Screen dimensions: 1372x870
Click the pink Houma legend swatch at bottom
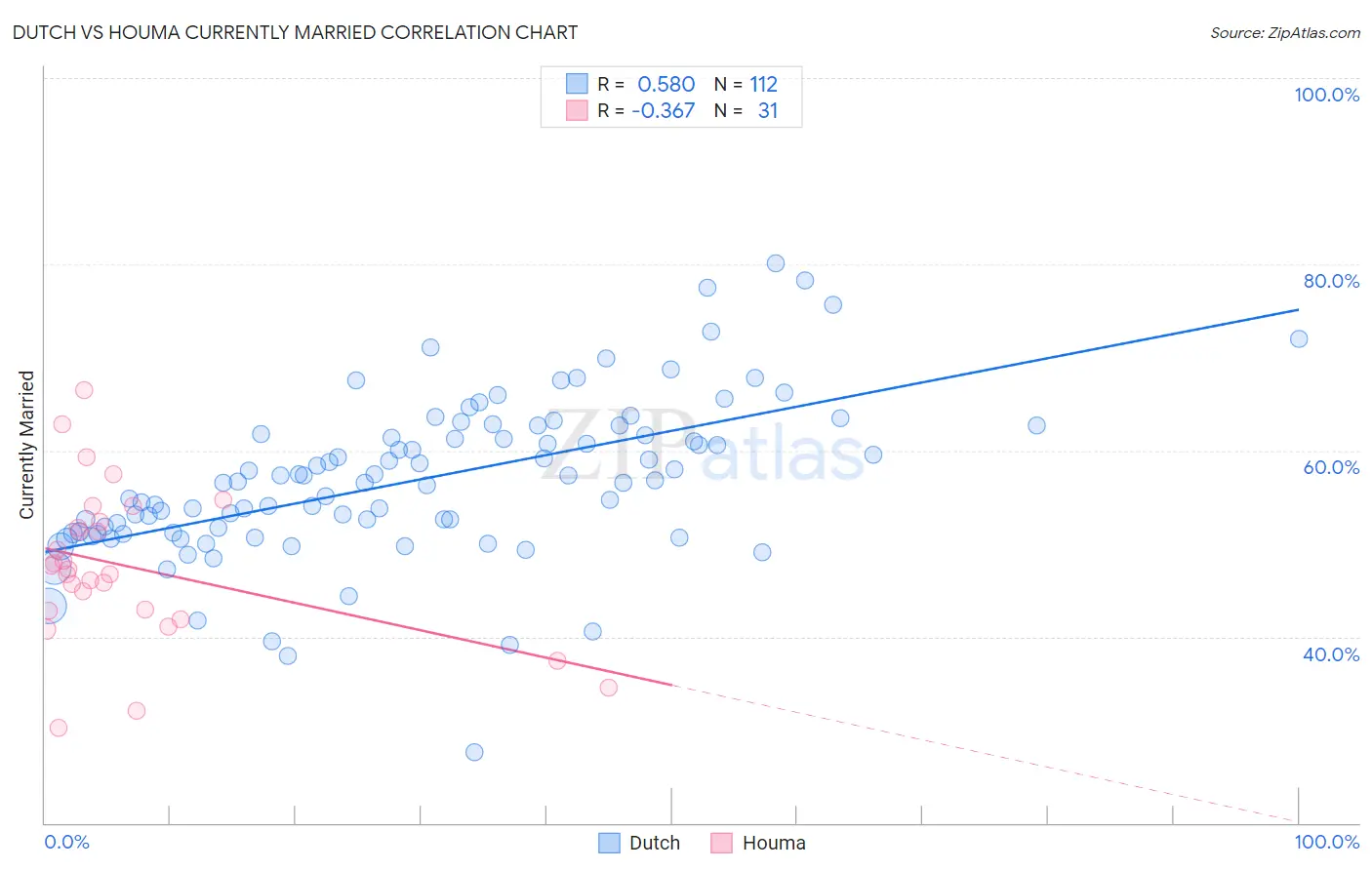(721, 843)
